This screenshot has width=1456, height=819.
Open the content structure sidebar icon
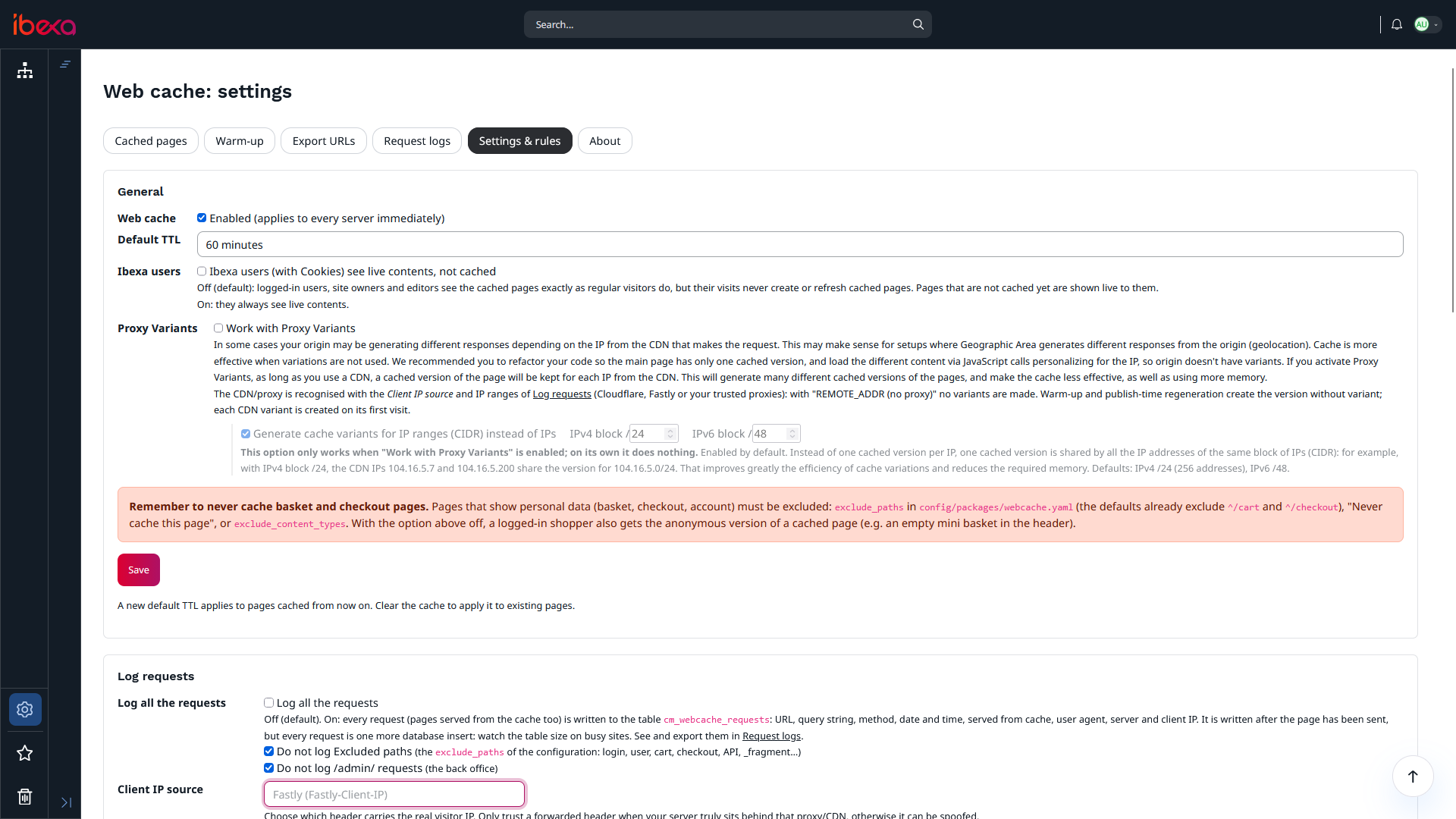pyautogui.click(x=25, y=71)
